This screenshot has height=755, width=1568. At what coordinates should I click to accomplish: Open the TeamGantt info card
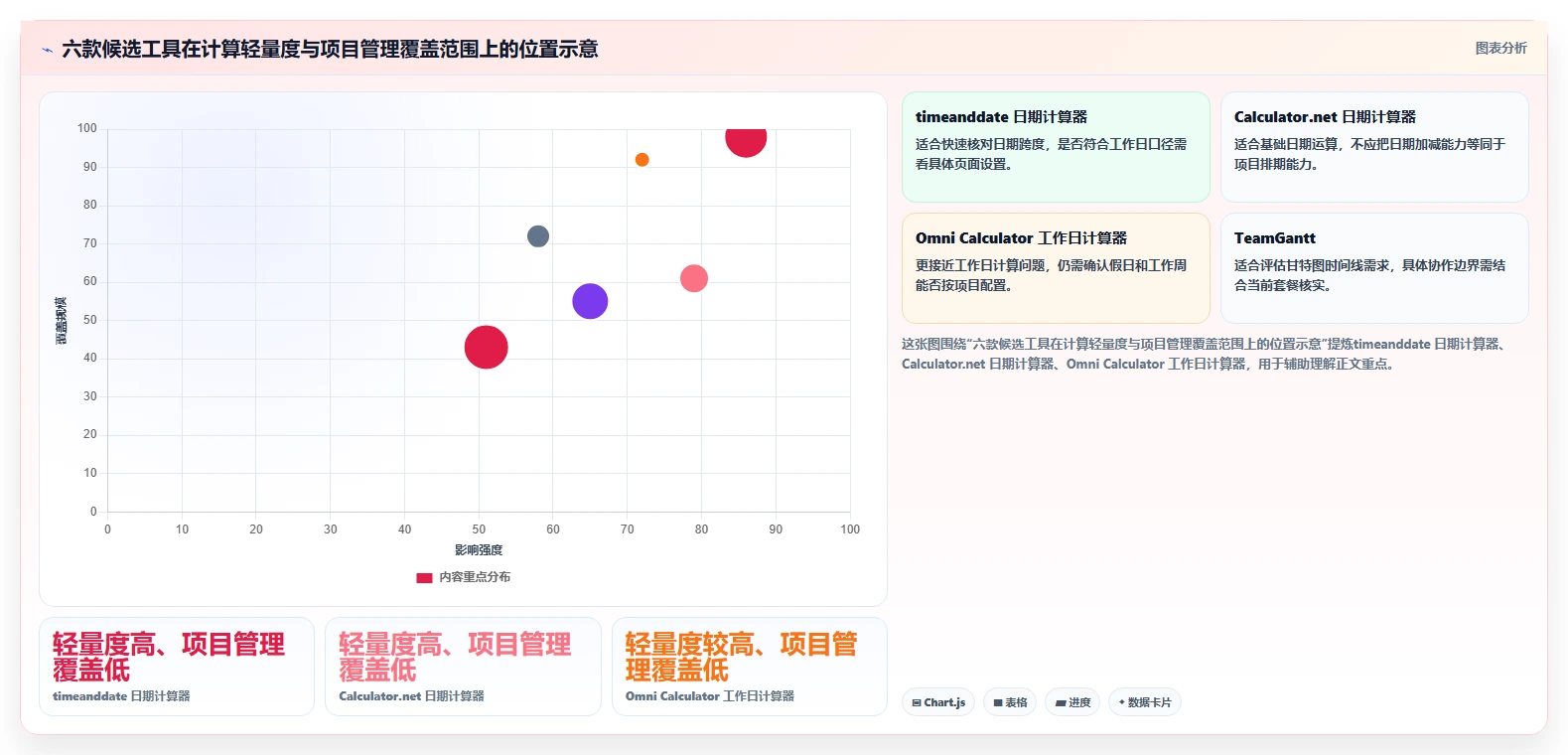1374,268
